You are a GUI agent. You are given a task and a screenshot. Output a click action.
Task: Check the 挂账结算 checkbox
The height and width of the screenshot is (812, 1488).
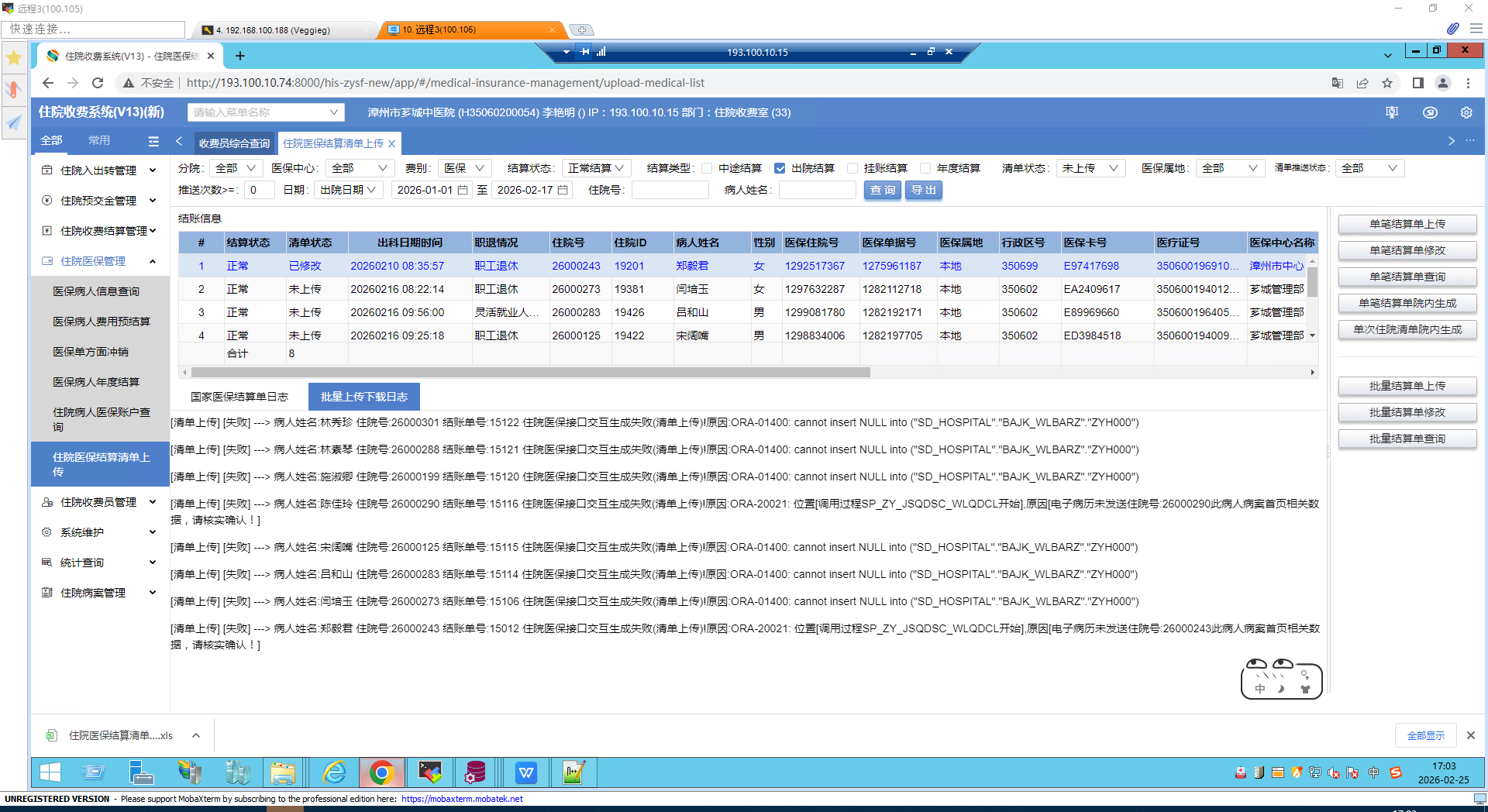pos(852,168)
